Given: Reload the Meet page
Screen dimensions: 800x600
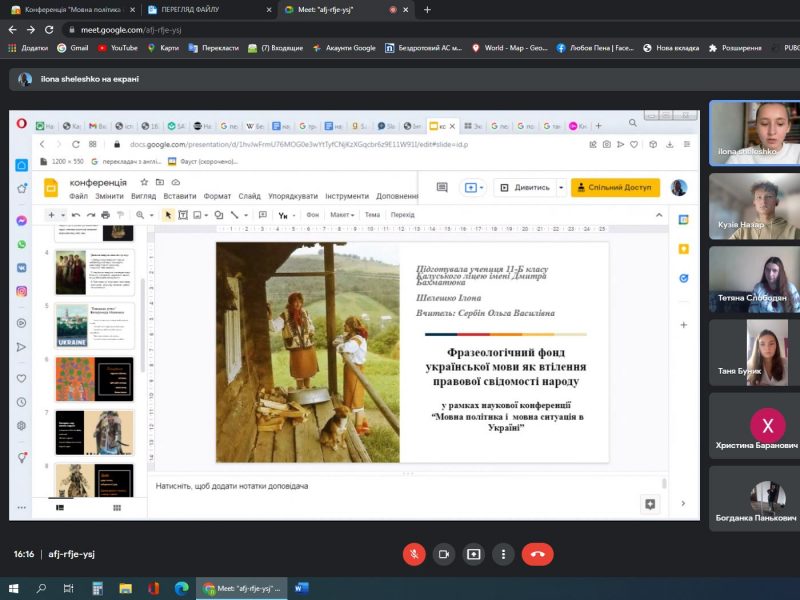Looking at the screenshot, I should click(48, 30).
